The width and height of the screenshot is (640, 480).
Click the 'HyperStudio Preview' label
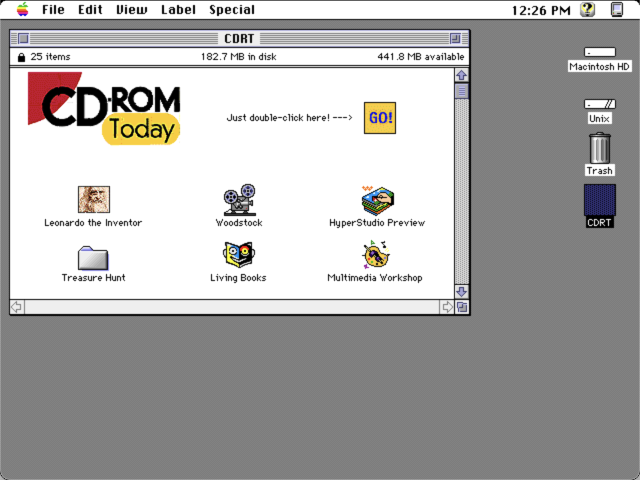point(377,223)
